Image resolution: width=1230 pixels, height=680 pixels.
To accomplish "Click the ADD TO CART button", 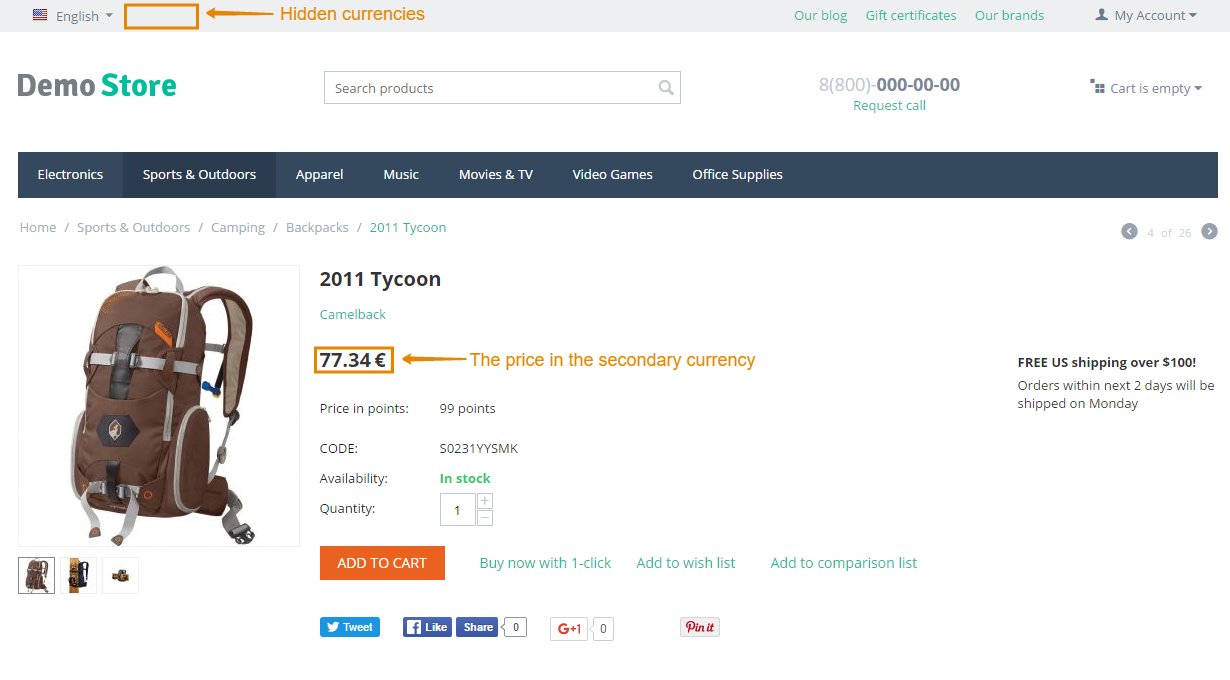I will pos(382,563).
